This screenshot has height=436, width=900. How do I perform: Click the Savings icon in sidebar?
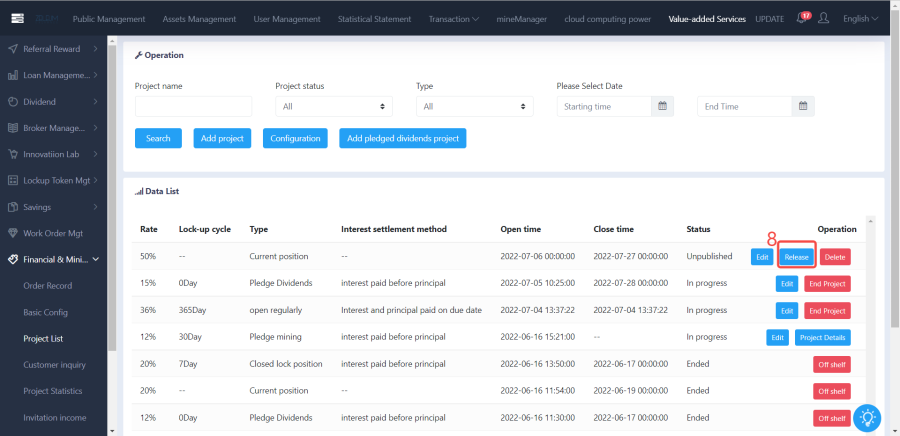pyautogui.click(x=13, y=207)
